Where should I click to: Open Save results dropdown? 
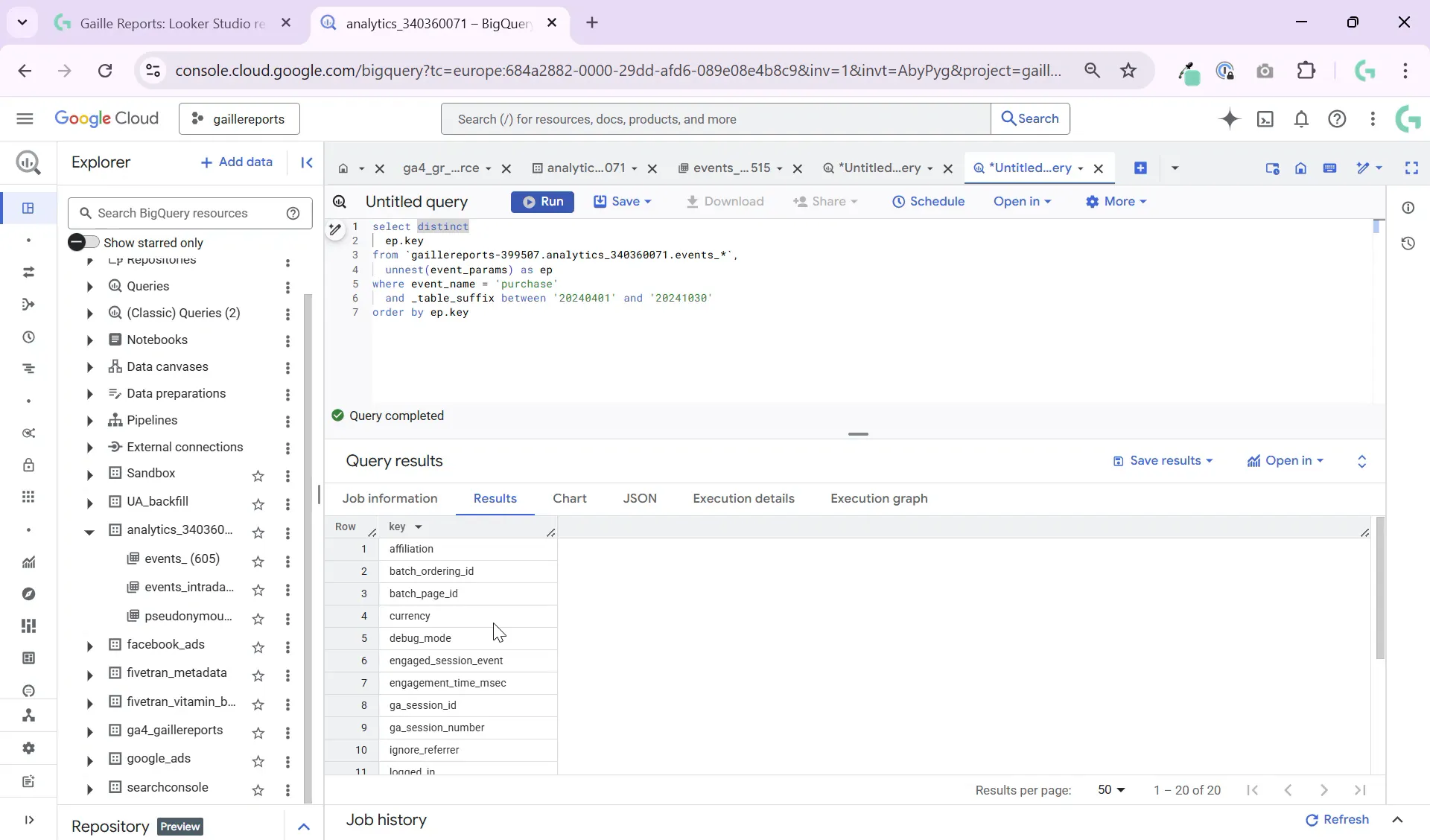point(1163,461)
